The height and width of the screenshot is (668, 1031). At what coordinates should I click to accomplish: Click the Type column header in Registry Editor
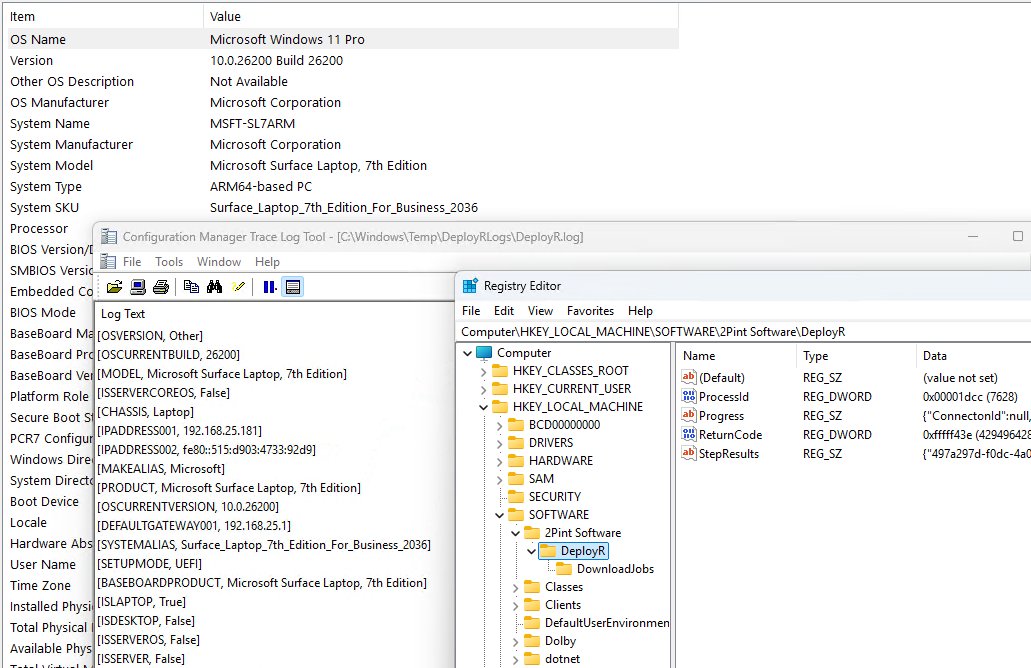[x=856, y=356]
